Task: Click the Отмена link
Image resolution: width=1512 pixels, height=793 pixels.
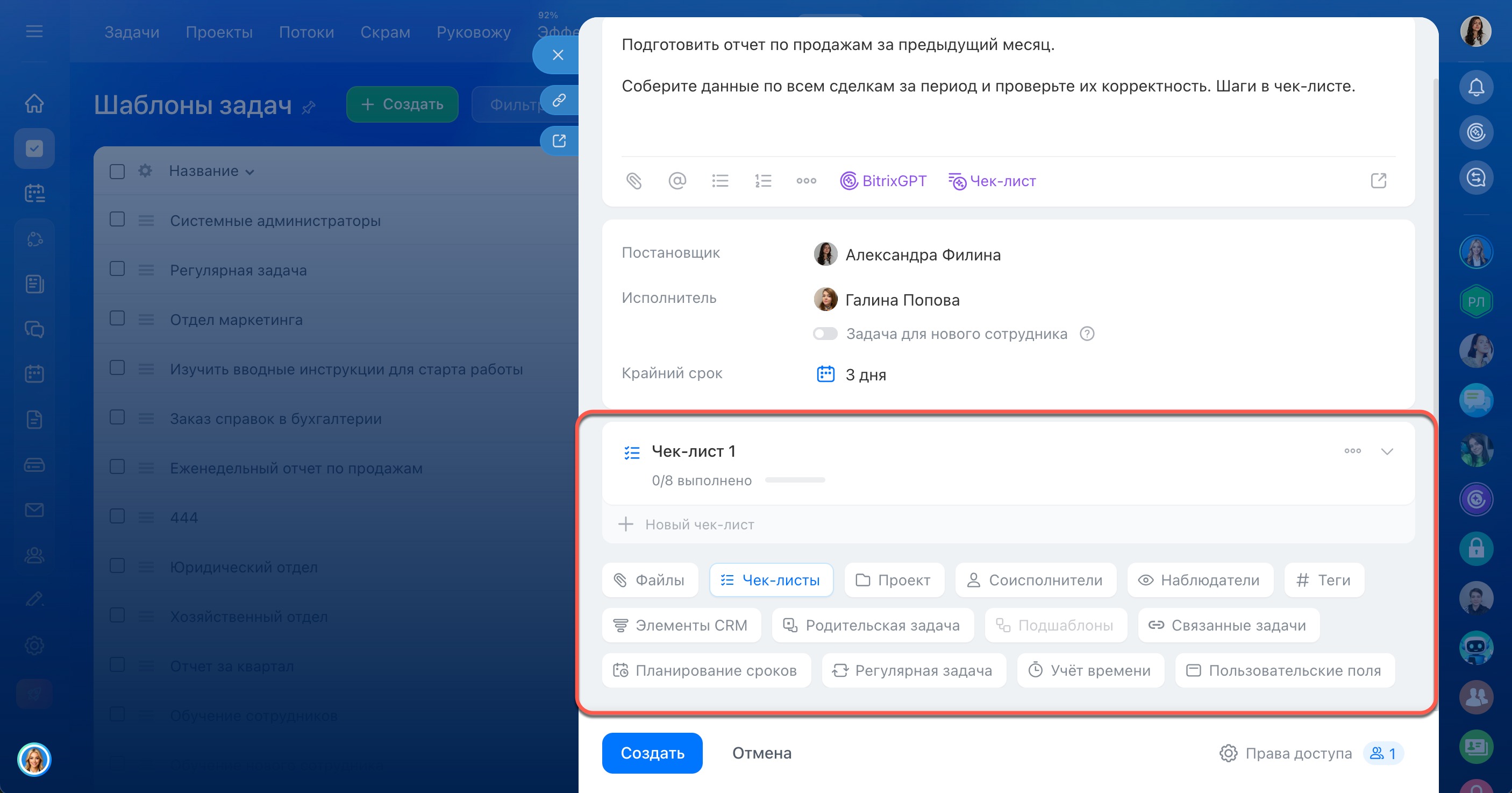Action: click(761, 753)
